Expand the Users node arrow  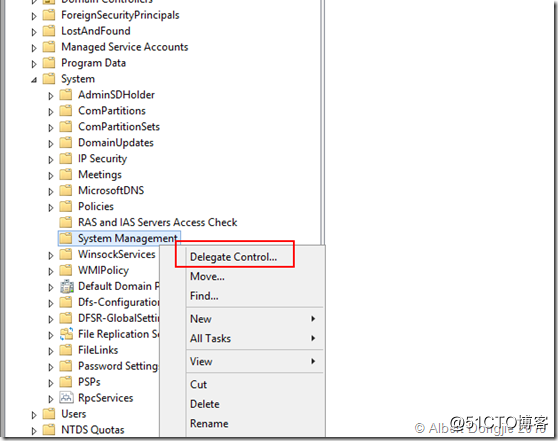[x=34, y=415]
